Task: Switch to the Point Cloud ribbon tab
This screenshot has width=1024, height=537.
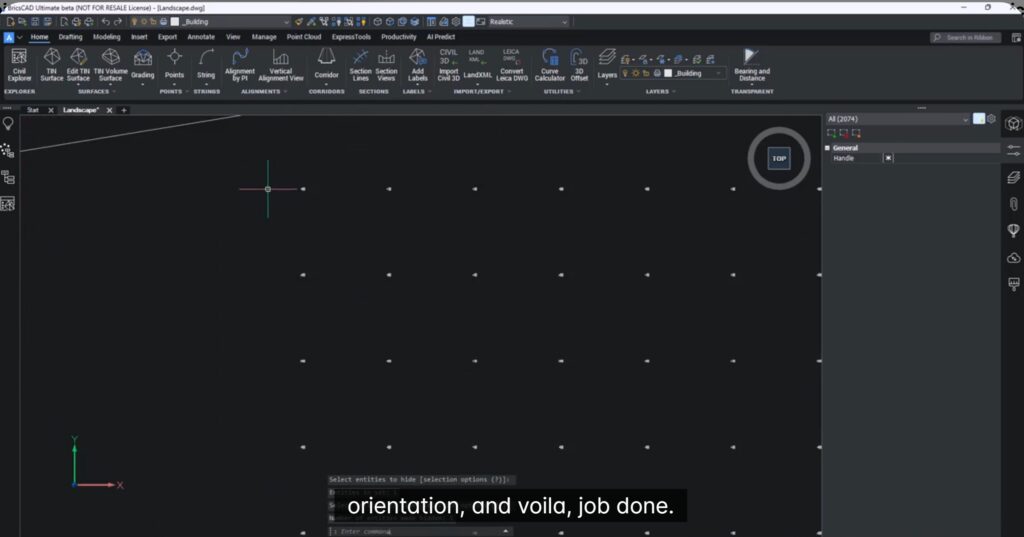Action: (304, 37)
